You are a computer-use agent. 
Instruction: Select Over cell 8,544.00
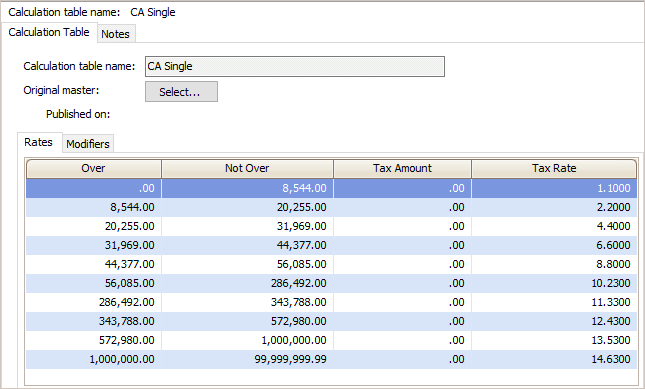point(94,207)
